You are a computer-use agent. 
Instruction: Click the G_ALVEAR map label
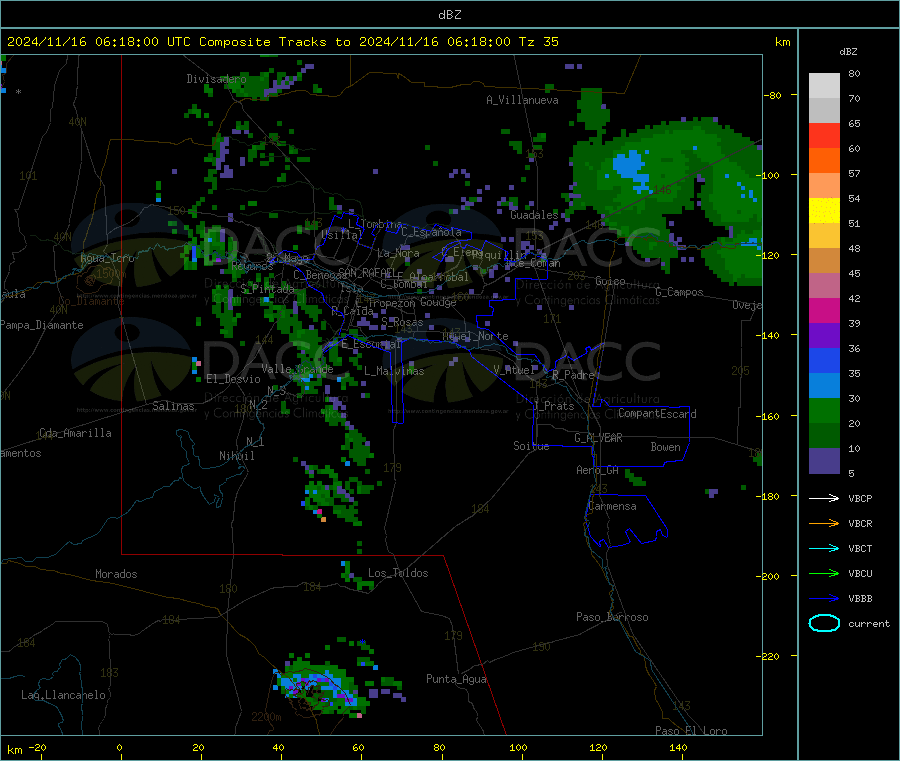(598, 438)
